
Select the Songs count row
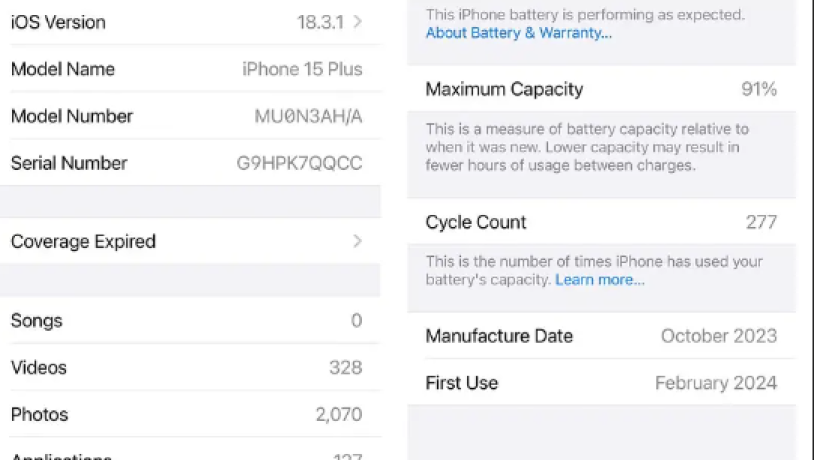pos(190,320)
